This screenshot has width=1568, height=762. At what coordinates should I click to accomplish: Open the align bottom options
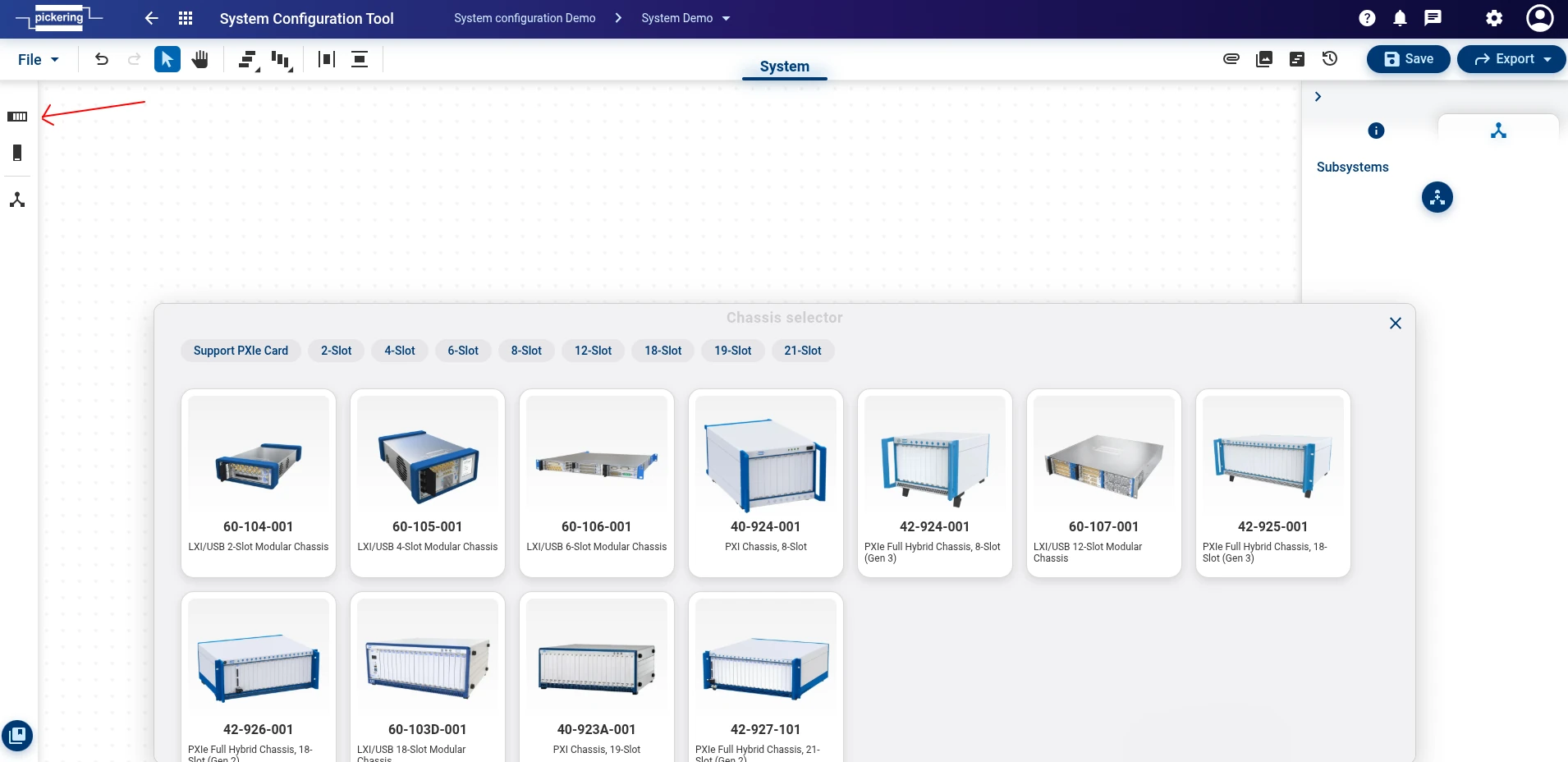point(282,60)
